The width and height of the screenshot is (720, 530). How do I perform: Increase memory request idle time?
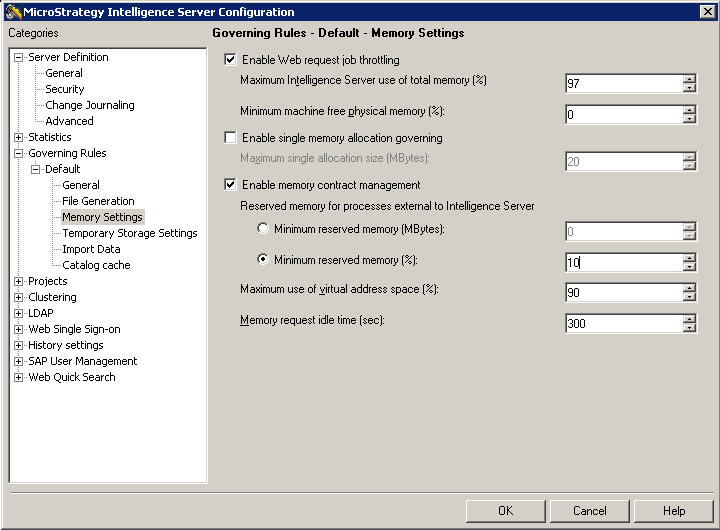(689, 319)
